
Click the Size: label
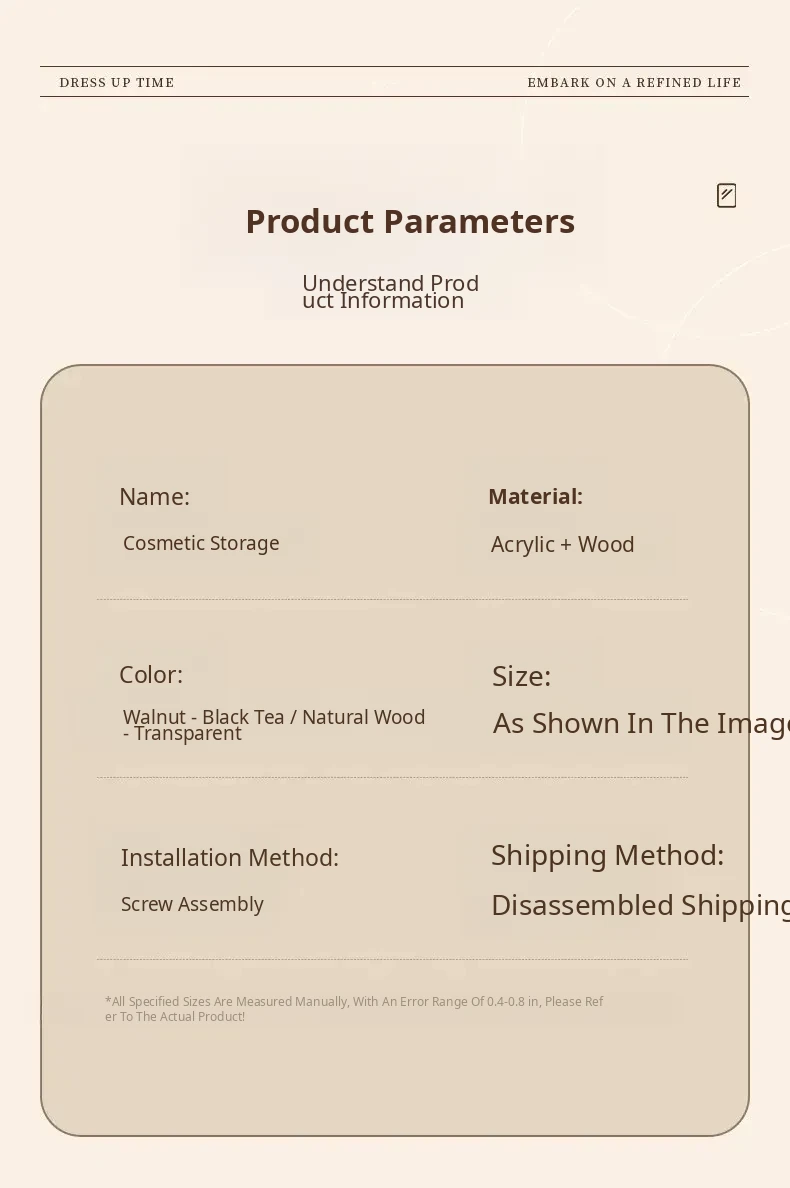(x=521, y=677)
